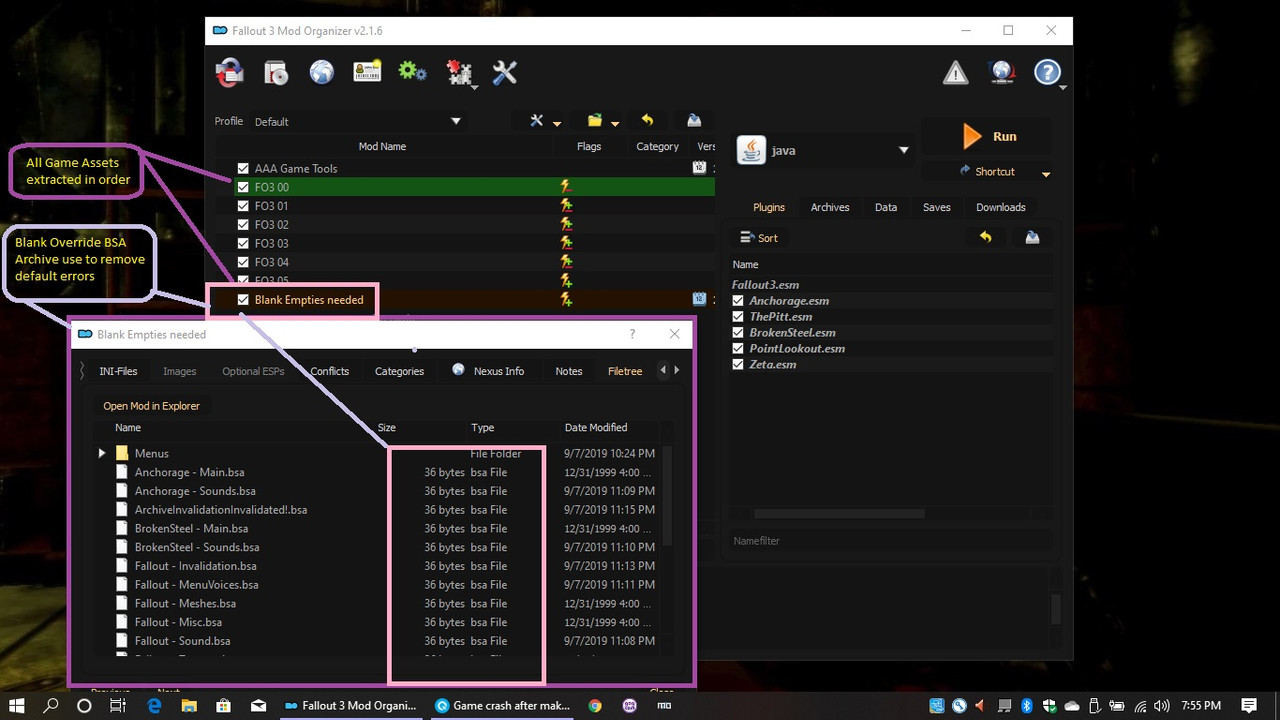Open File Explorer from the taskbar
Image resolution: width=1280 pixels, height=720 pixels.
tap(189, 705)
